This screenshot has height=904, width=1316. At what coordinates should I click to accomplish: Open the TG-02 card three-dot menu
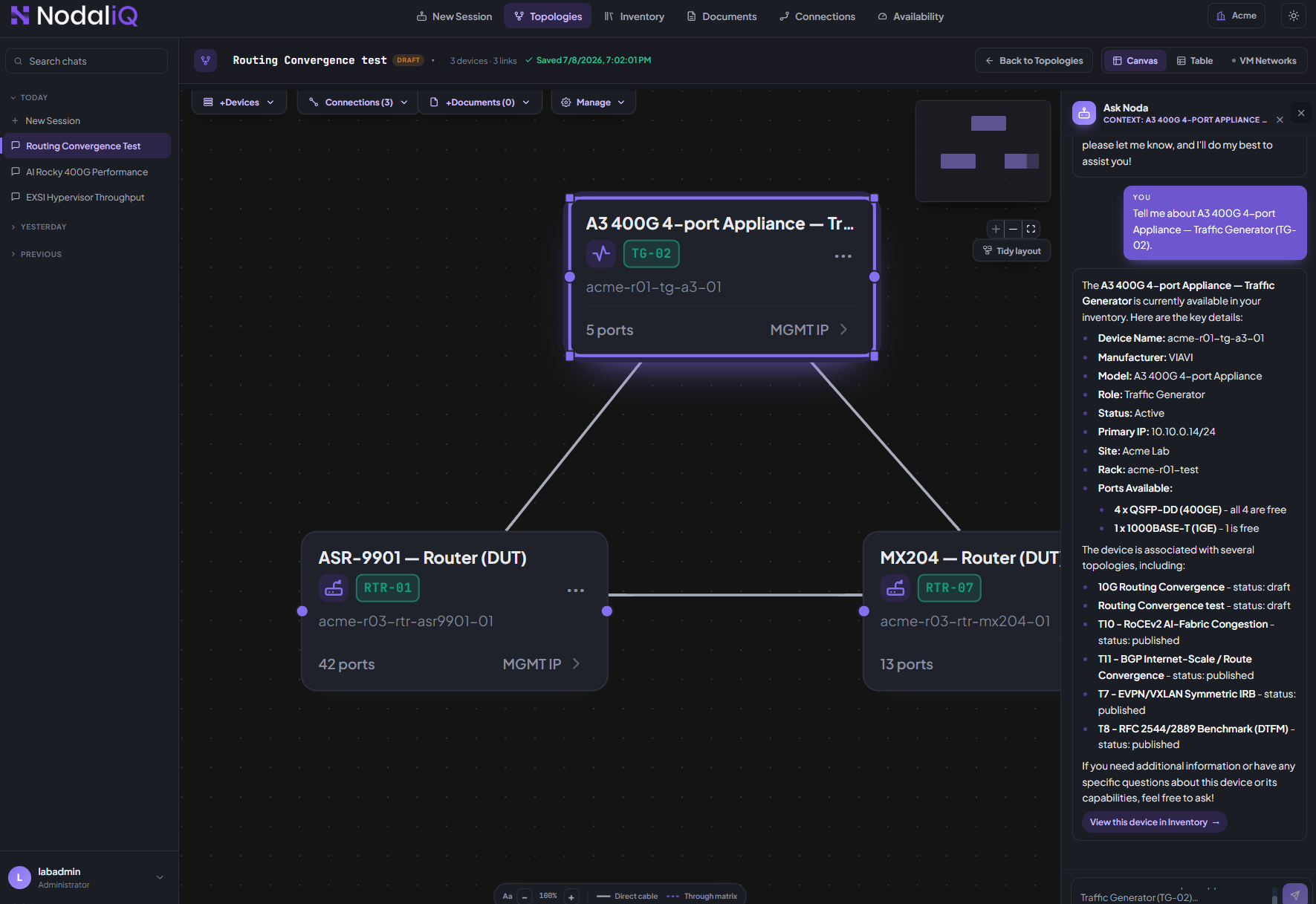coord(843,256)
